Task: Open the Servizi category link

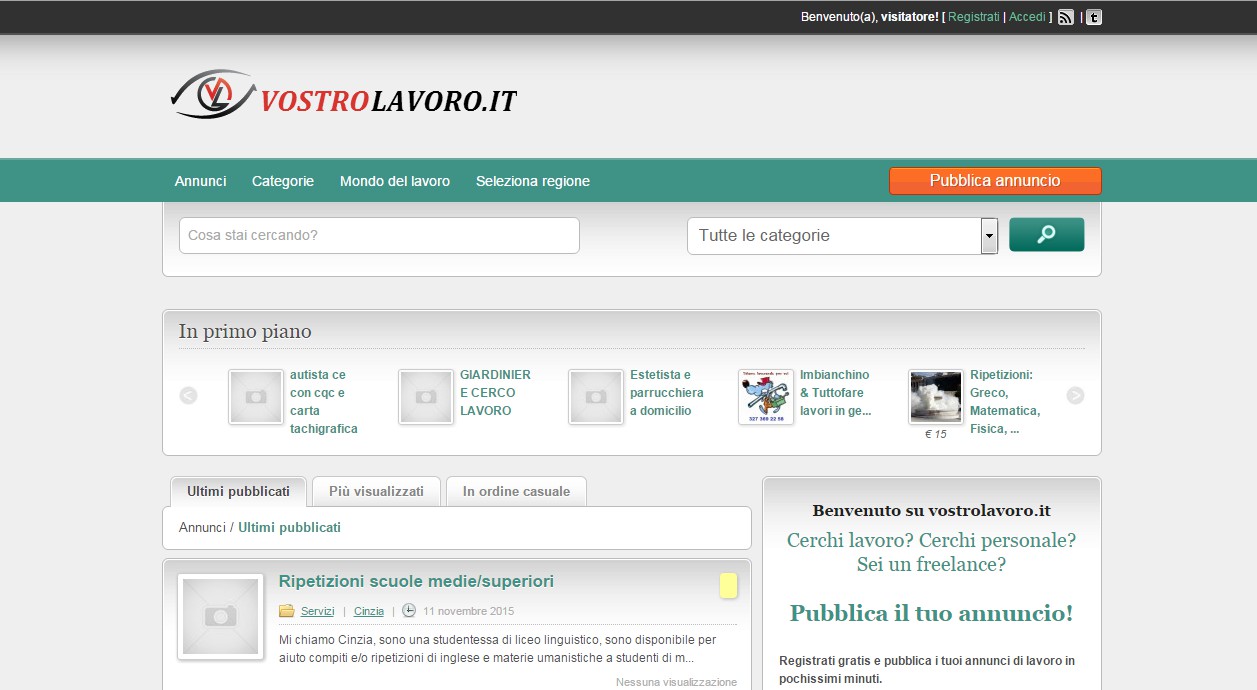Action: pos(317,611)
